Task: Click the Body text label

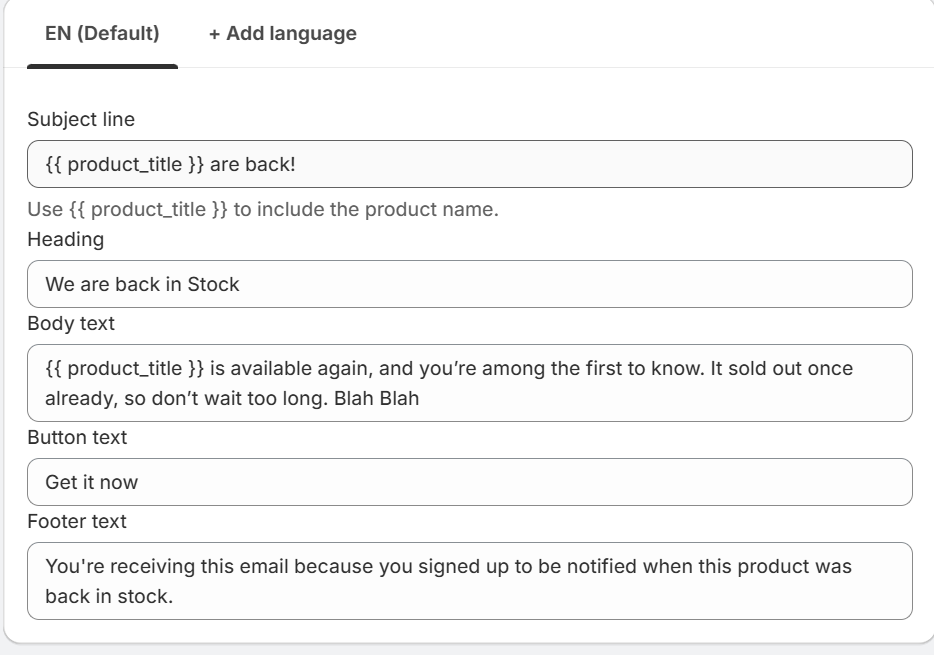Action: point(71,323)
